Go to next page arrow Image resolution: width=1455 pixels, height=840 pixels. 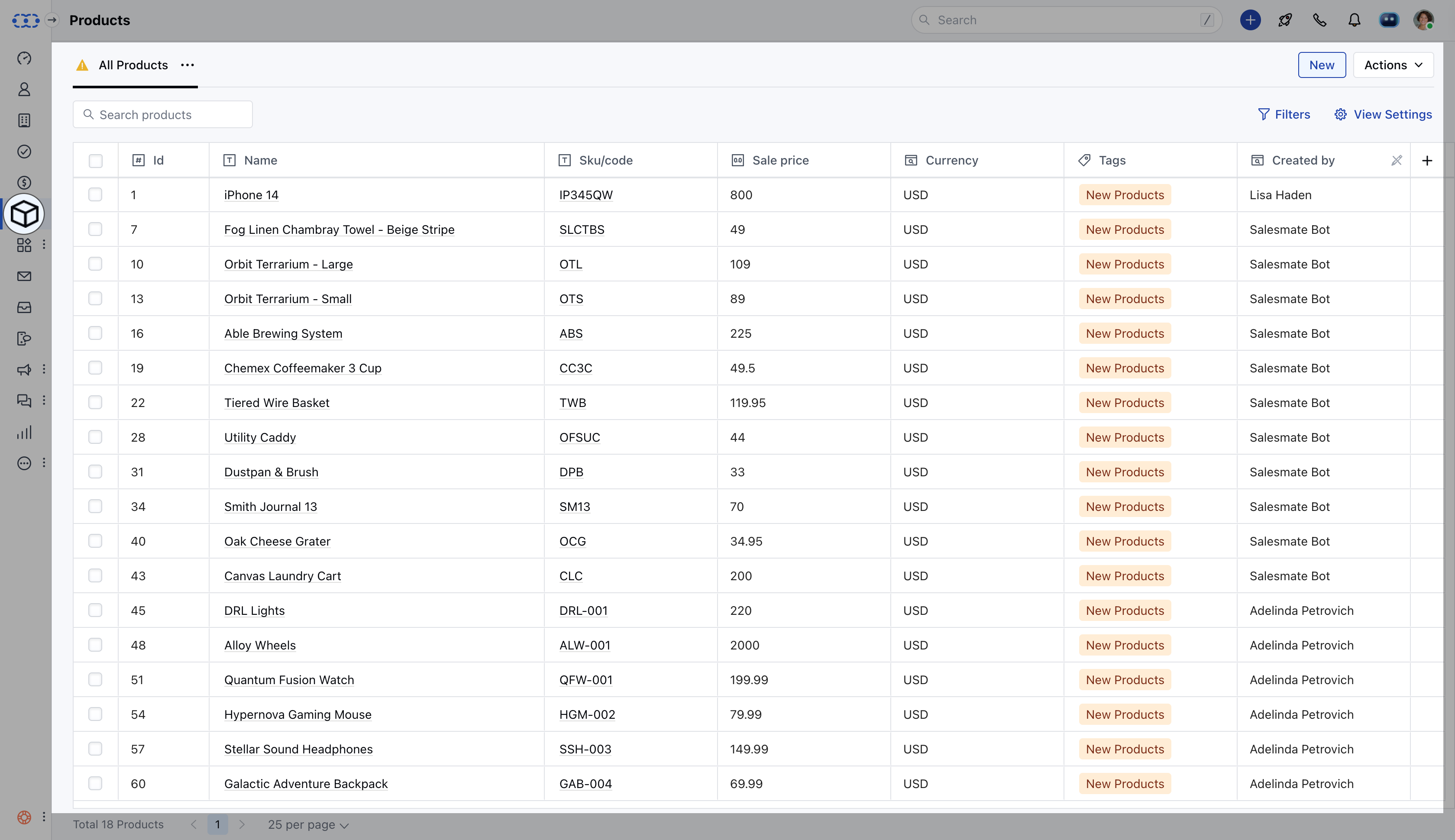pyautogui.click(x=242, y=824)
